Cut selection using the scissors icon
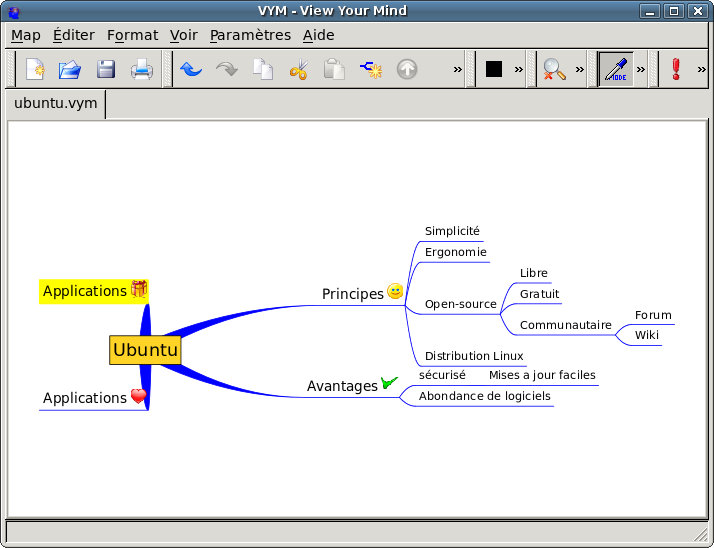This screenshot has width=714, height=548. pos(299,70)
